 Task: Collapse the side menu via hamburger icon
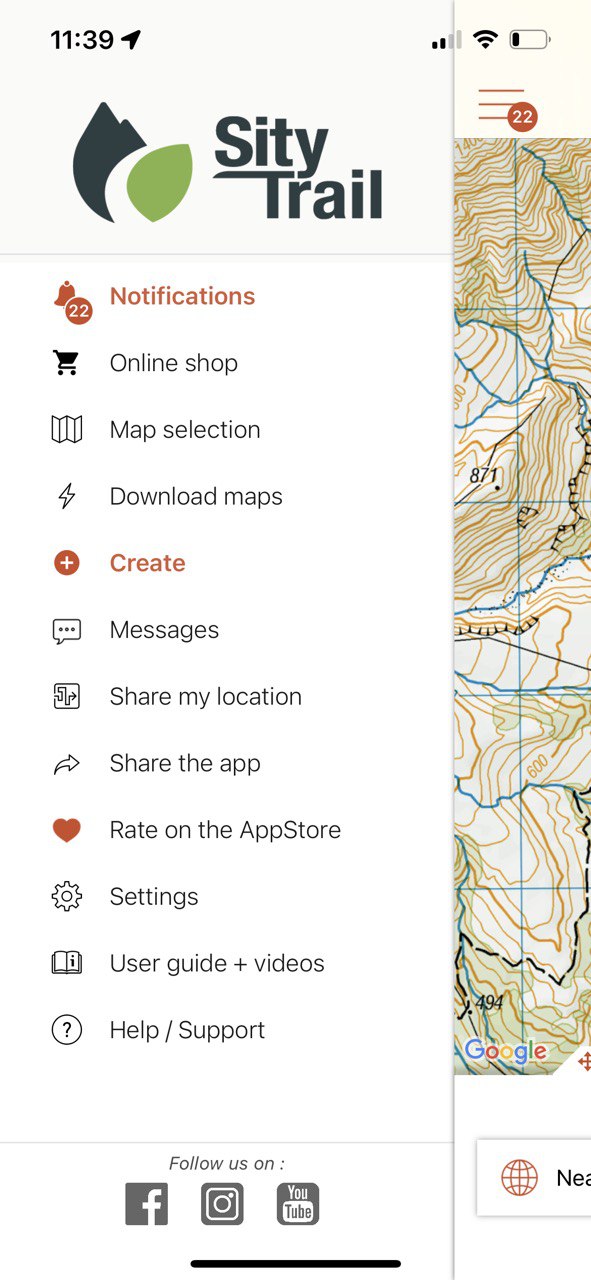click(x=503, y=105)
